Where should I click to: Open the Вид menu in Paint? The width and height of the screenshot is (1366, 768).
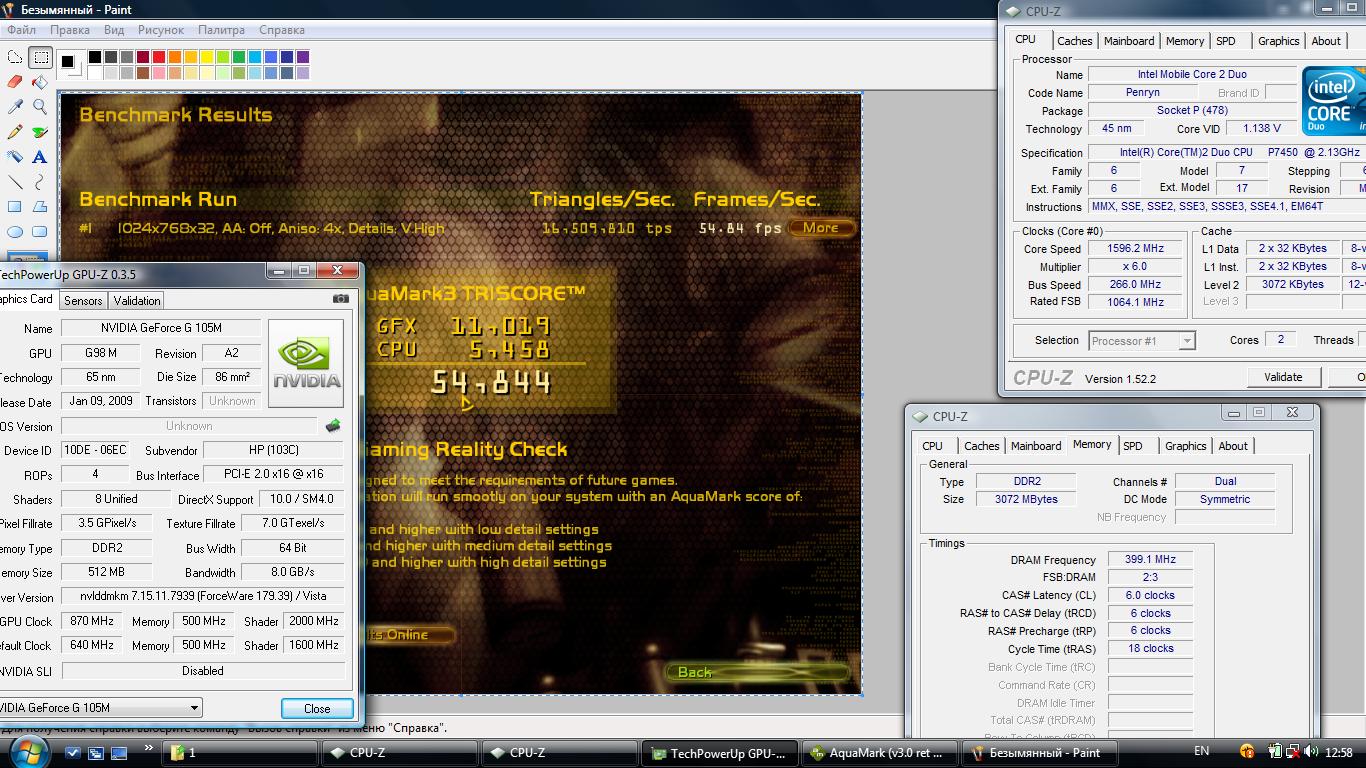(114, 30)
